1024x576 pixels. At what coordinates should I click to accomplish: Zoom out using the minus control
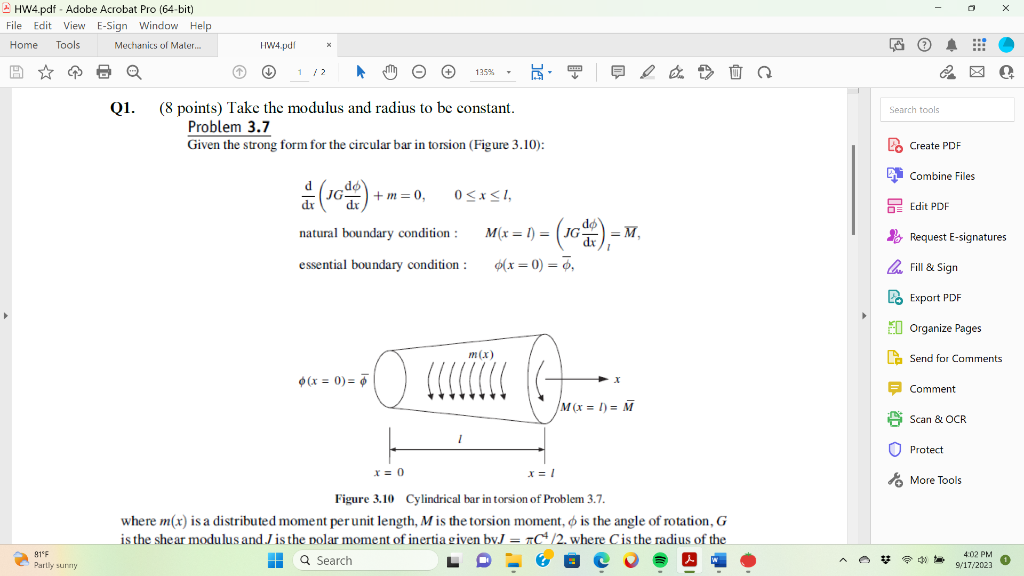(x=417, y=72)
